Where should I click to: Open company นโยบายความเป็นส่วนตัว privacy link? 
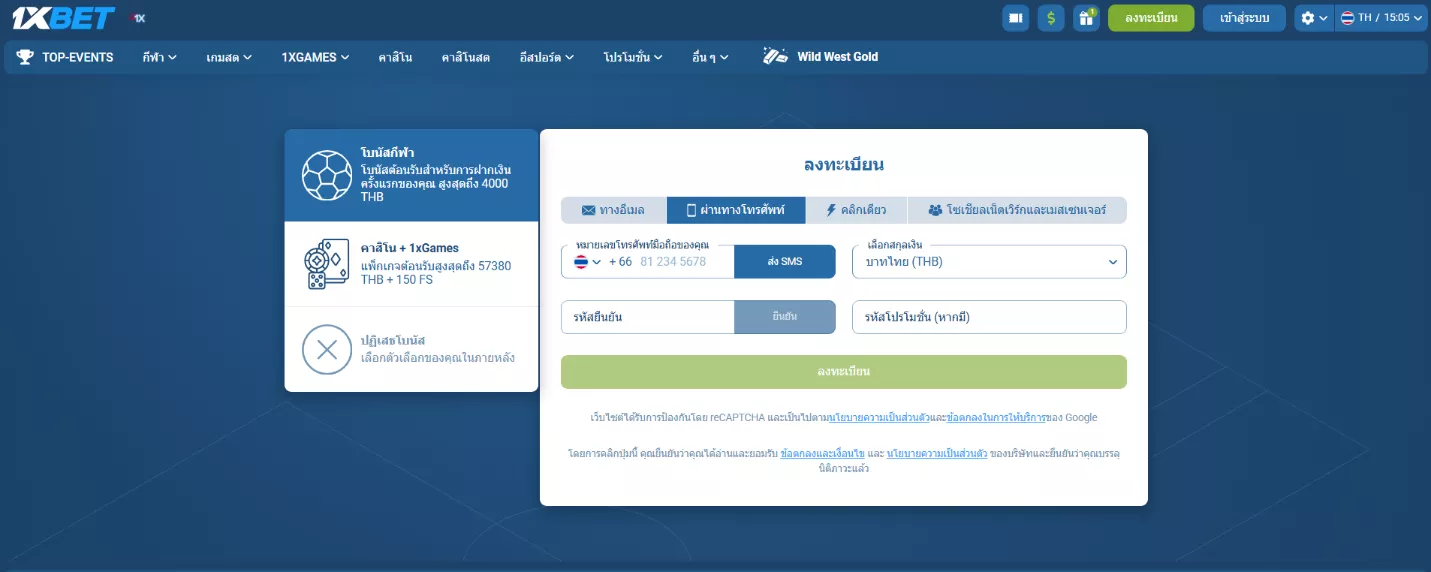click(937, 454)
